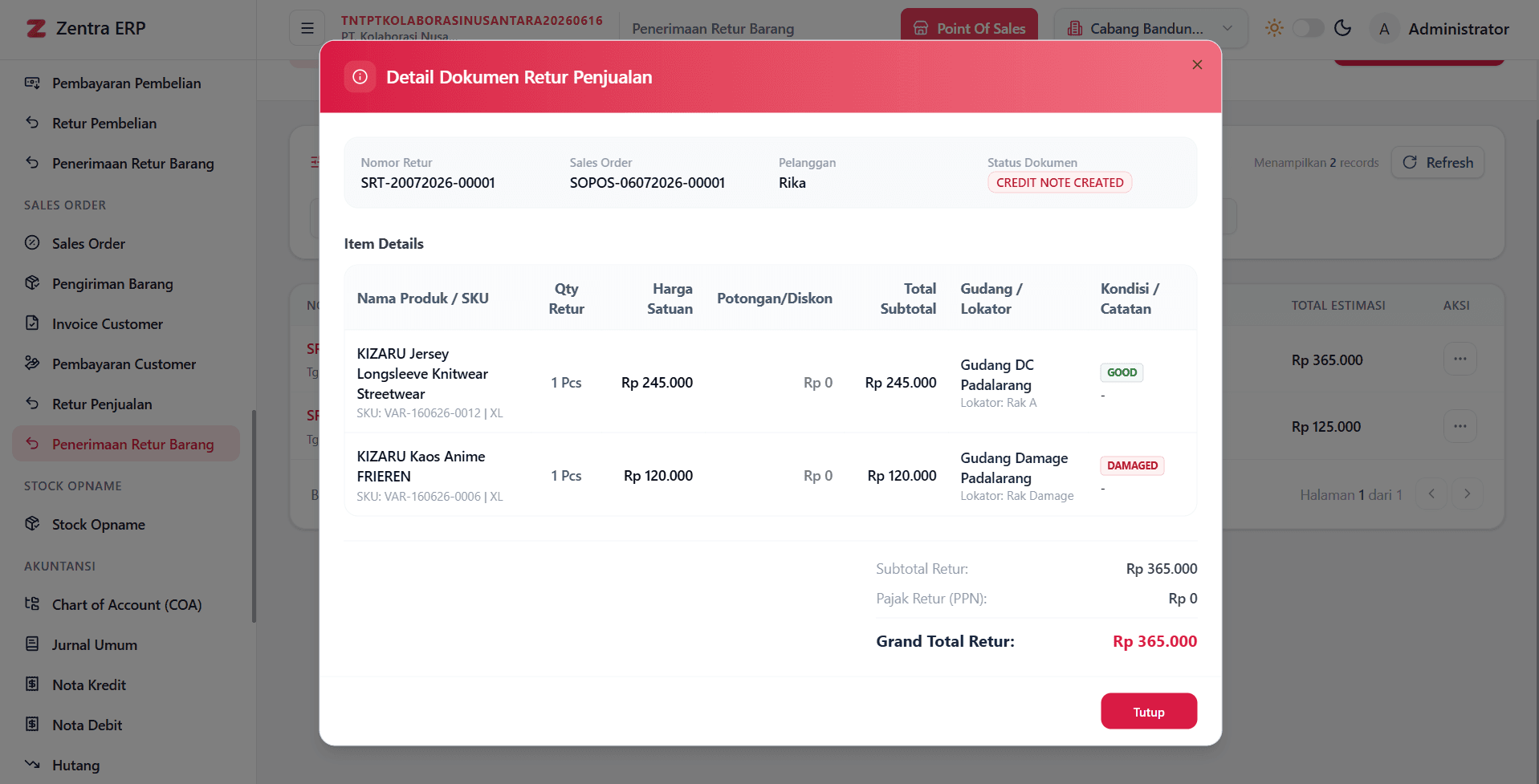Open actions menu for Rp 125.000 row
This screenshot has width=1539, height=784.
[x=1460, y=426]
